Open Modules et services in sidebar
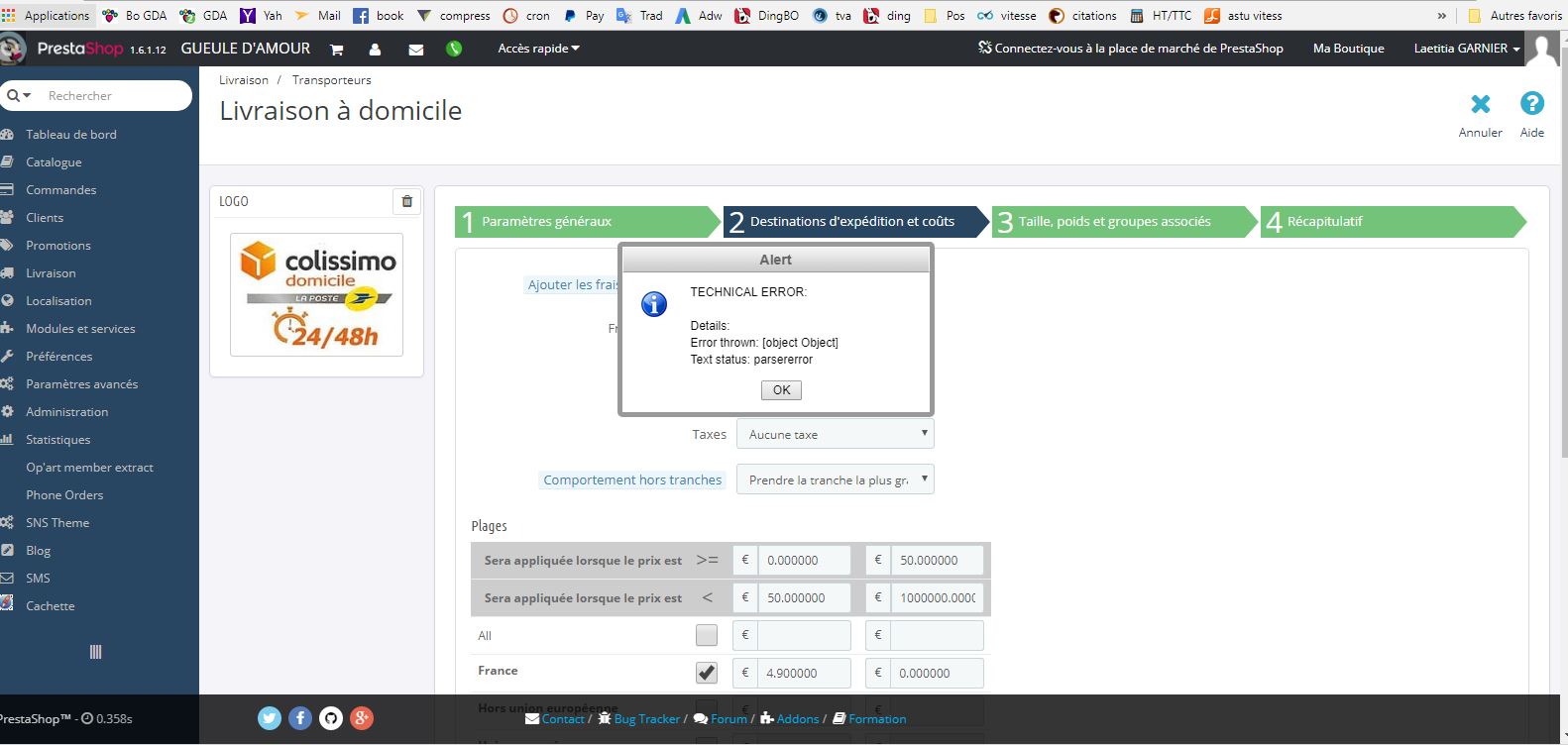This screenshot has height=745, width=1568. [x=80, y=329]
